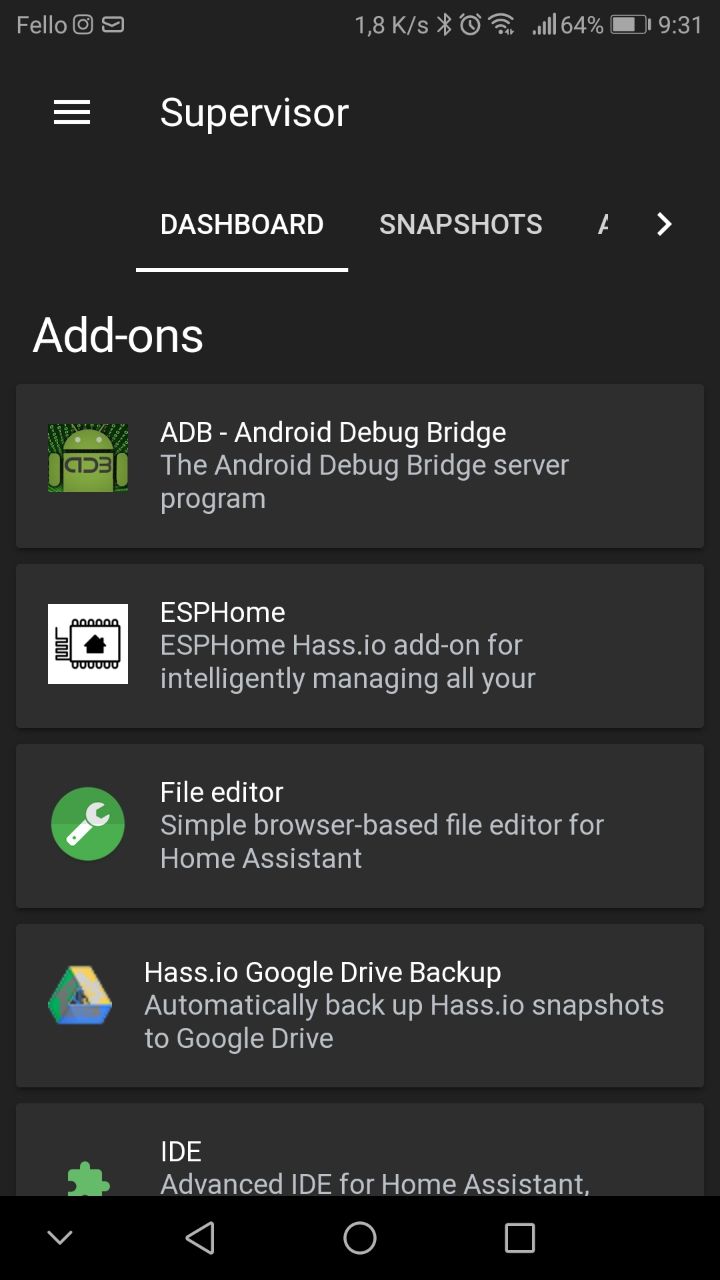Viewport: 720px width, 1280px height.
Task: Click the Wi-Fi icon in status bar
Action: point(501,24)
